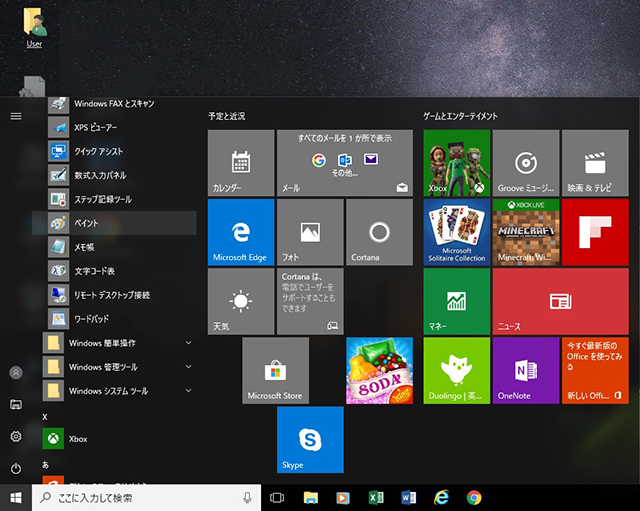The width and height of the screenshot is (640, 511).
Task: Click the microphone icon in search box
Action: click(x=247, y=497)
